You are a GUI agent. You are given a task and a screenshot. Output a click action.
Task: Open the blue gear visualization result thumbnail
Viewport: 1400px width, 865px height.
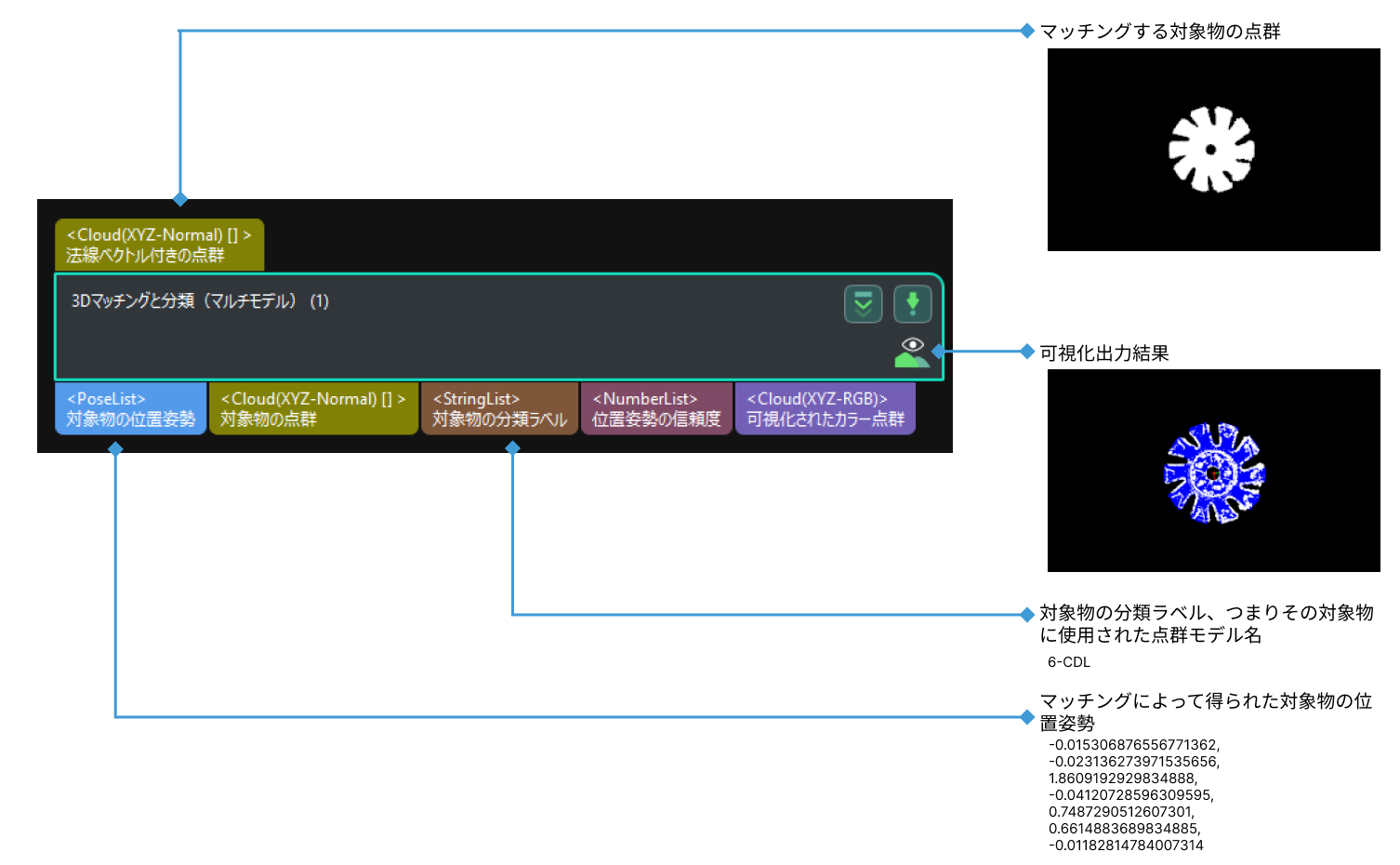pos(1213,471)
